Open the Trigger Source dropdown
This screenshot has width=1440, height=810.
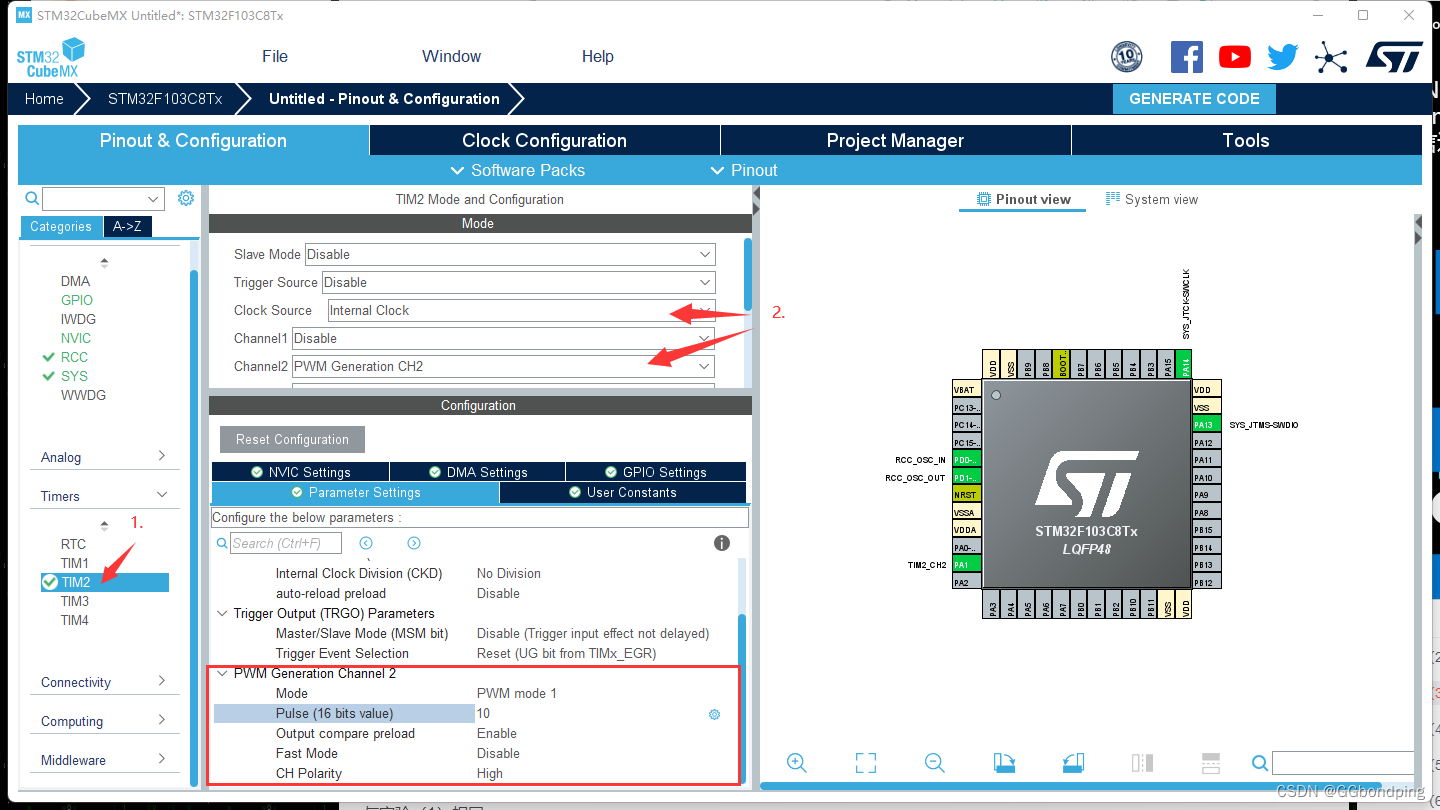(519, 282)
